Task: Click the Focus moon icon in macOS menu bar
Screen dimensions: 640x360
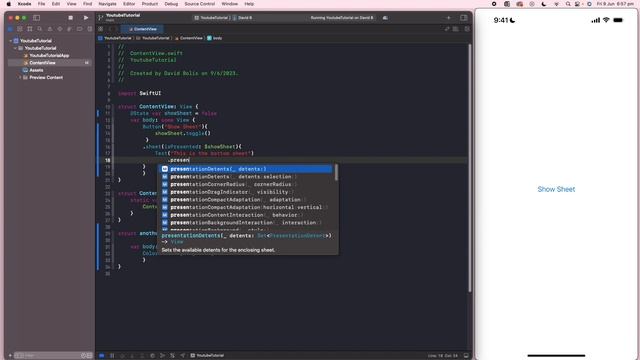Action: pyautogui.click(x=544, y=4)
